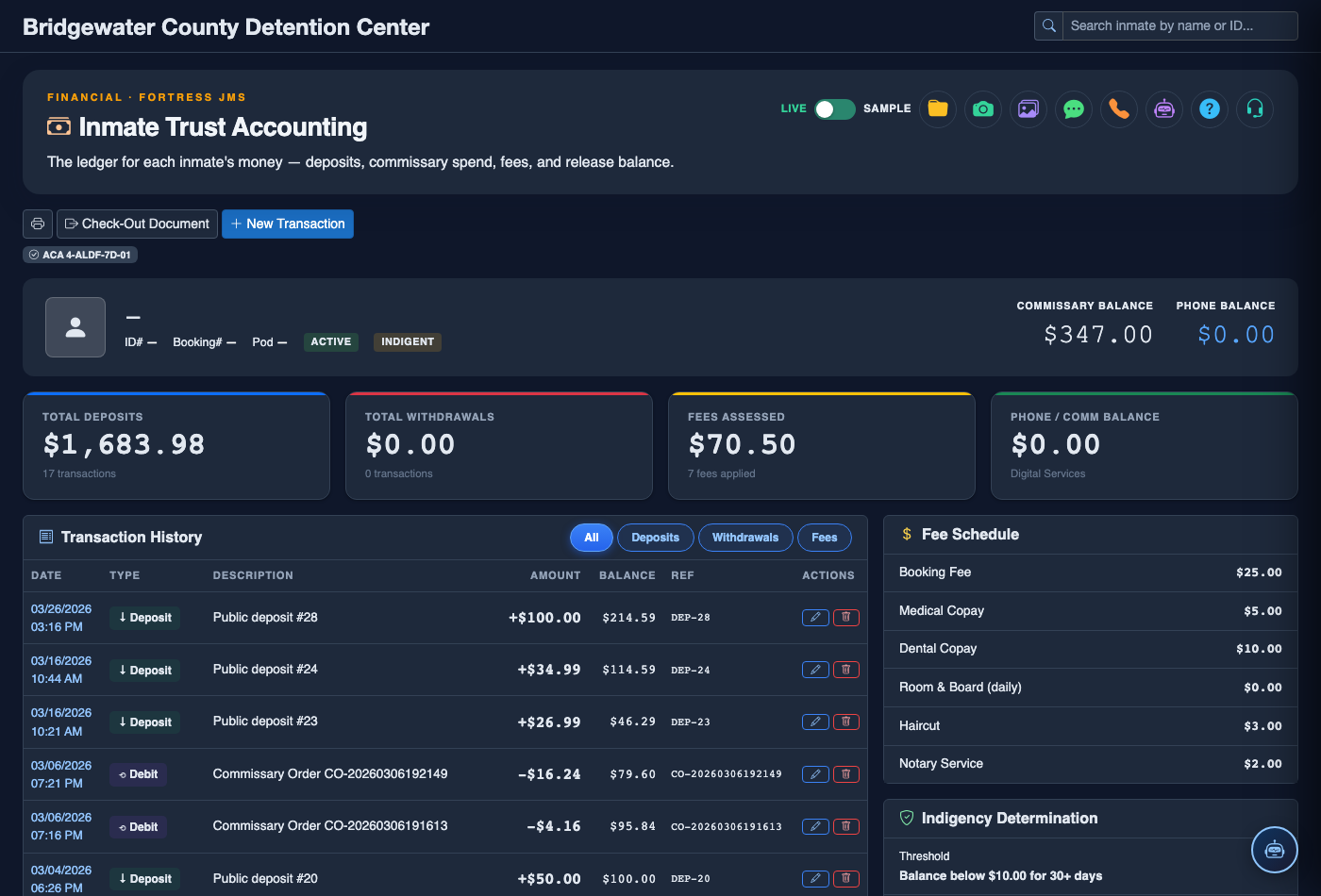Screen dimensions: 1321x896
Task: Edit Commissary Order CO-20260306192149 row
Action: (815, 774)
